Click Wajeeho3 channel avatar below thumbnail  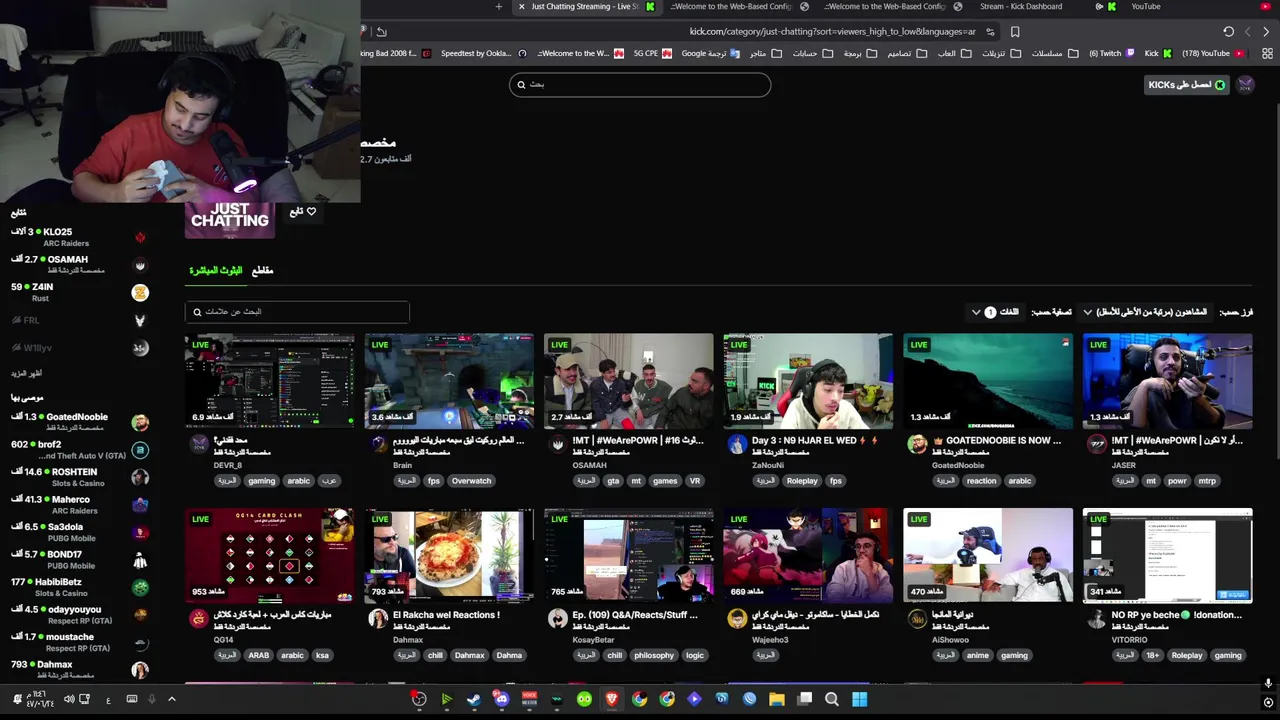pos(737,620)
